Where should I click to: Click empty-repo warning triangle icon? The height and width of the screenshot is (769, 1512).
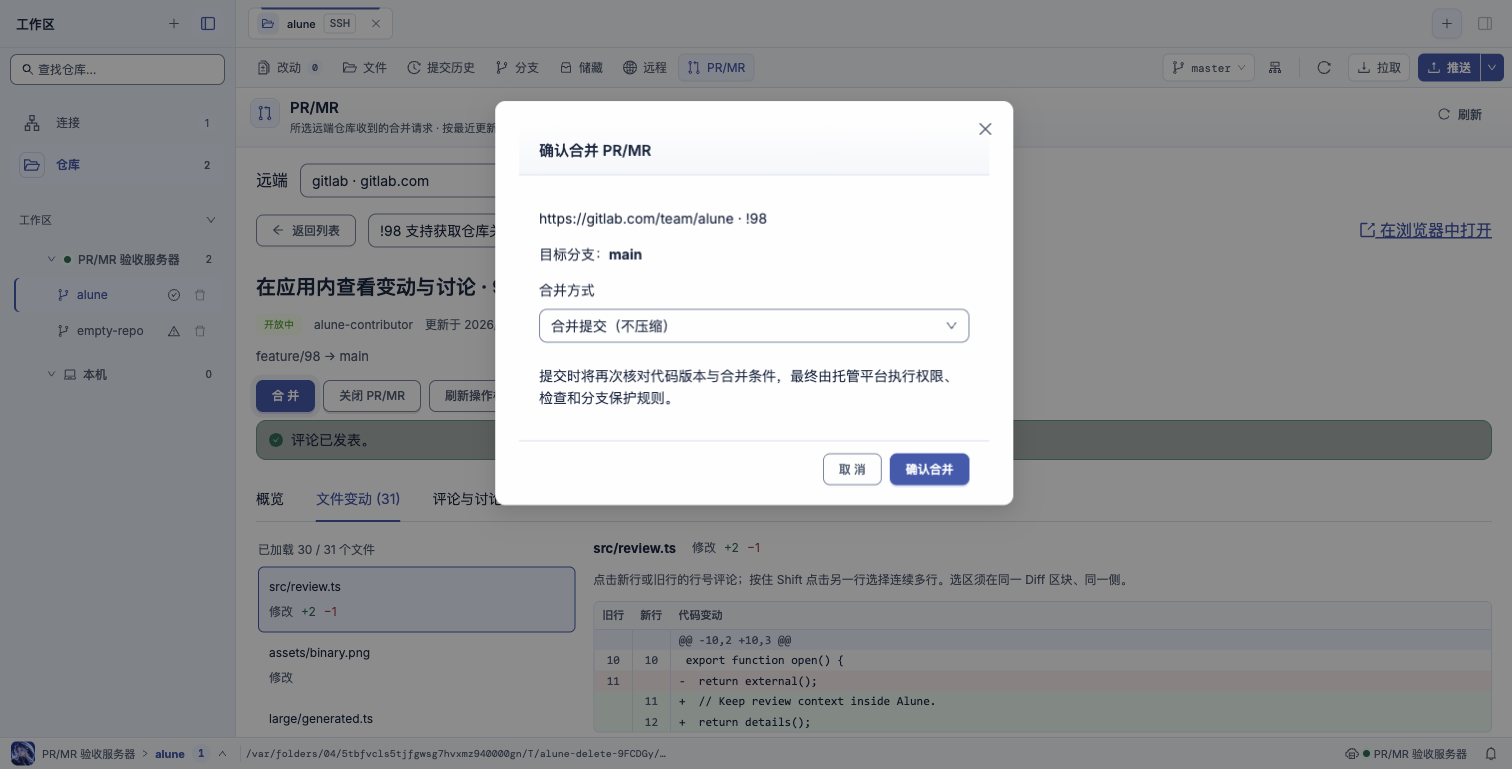174,331
